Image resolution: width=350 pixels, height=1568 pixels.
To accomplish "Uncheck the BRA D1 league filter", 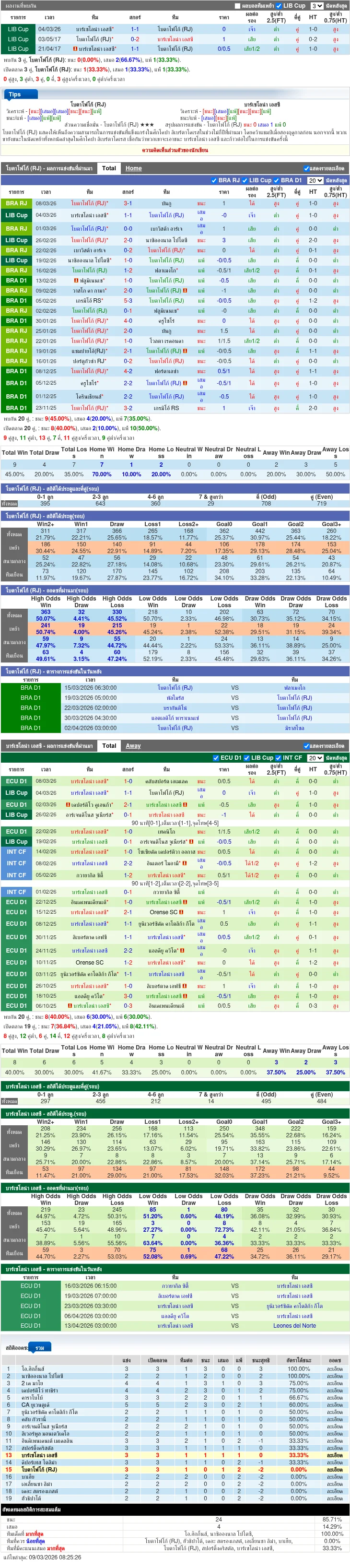I will pos(276,180).
